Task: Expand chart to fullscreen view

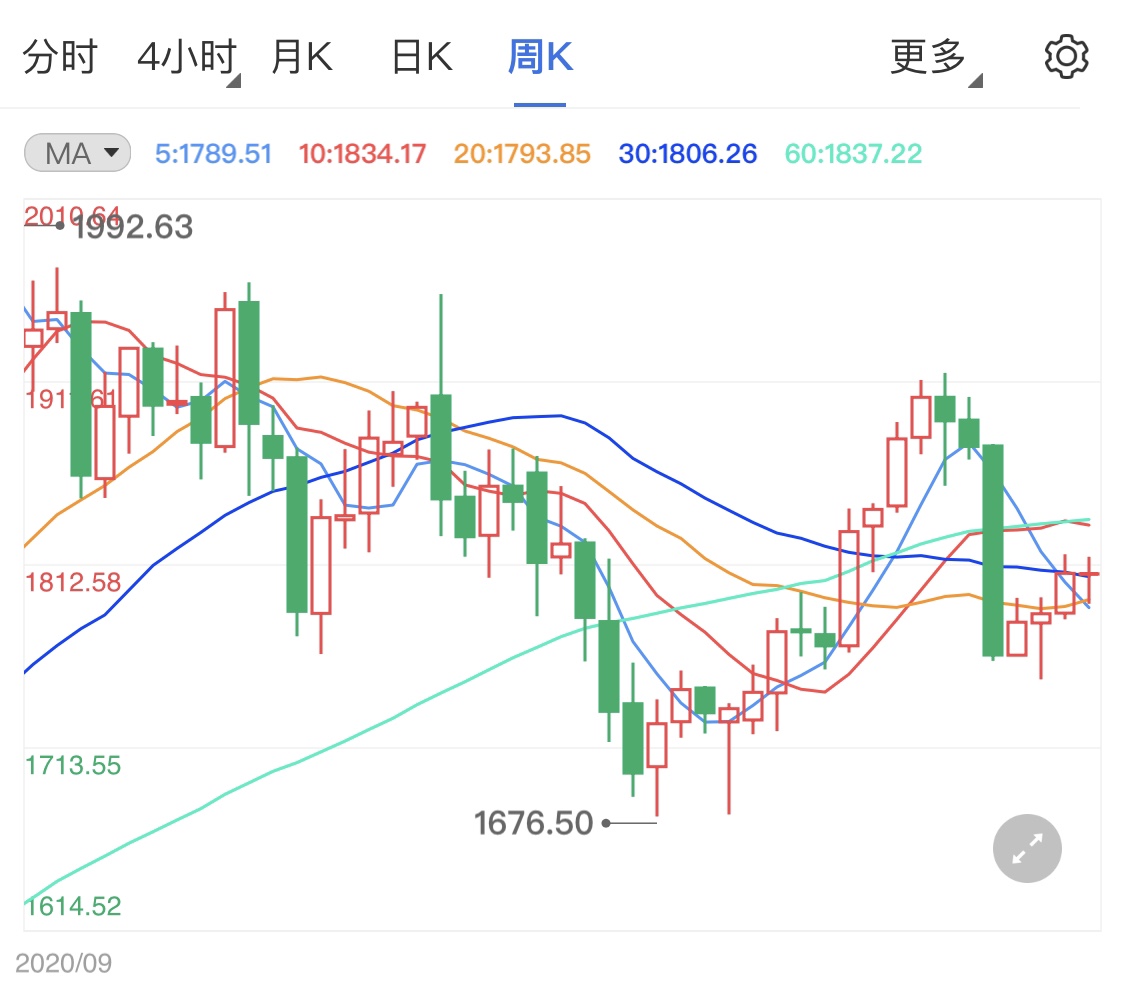Action: tap(1027, 848)
